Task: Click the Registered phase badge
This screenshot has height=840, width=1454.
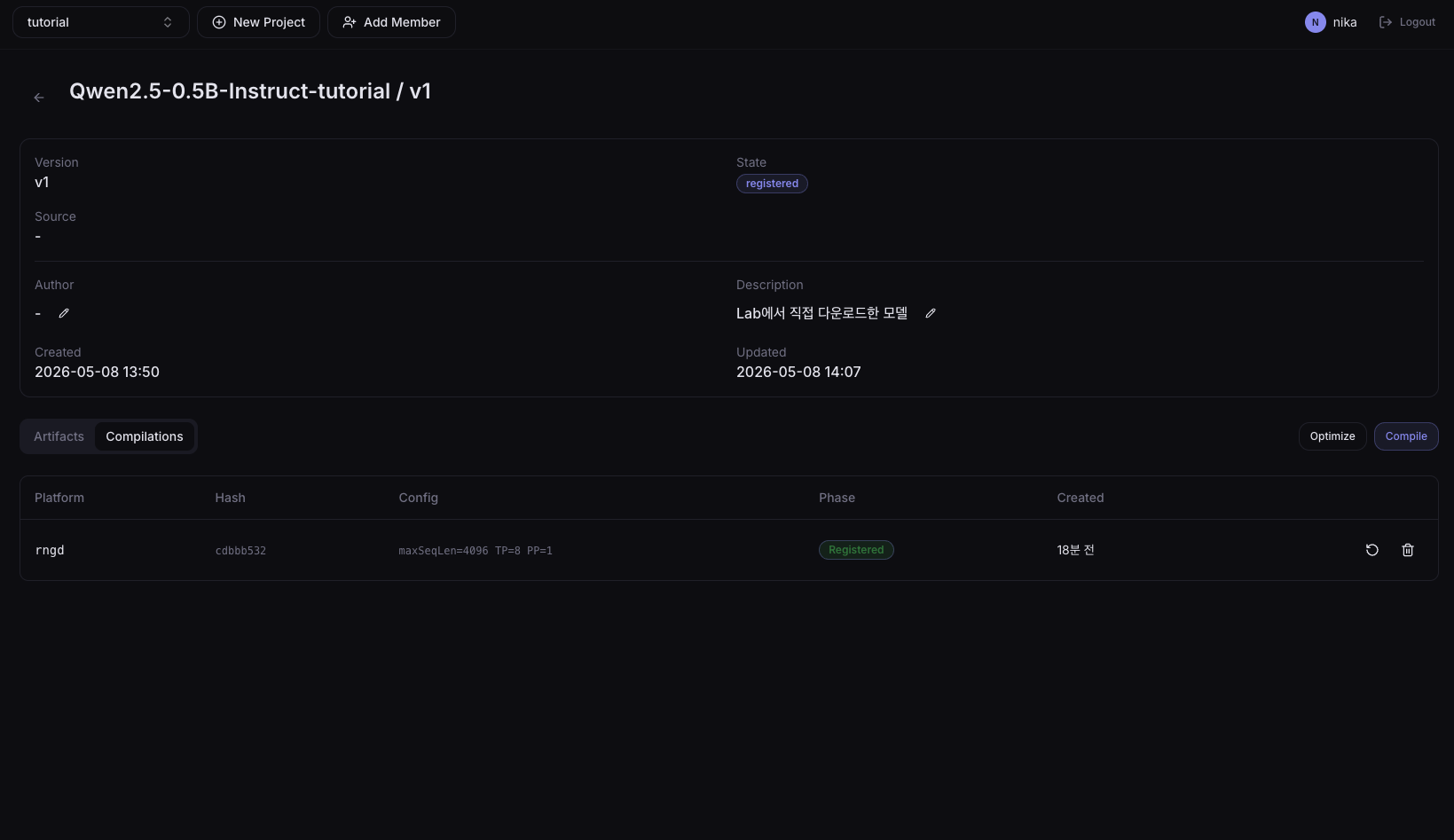Action: pyautogui.click(x=856, y=550)
